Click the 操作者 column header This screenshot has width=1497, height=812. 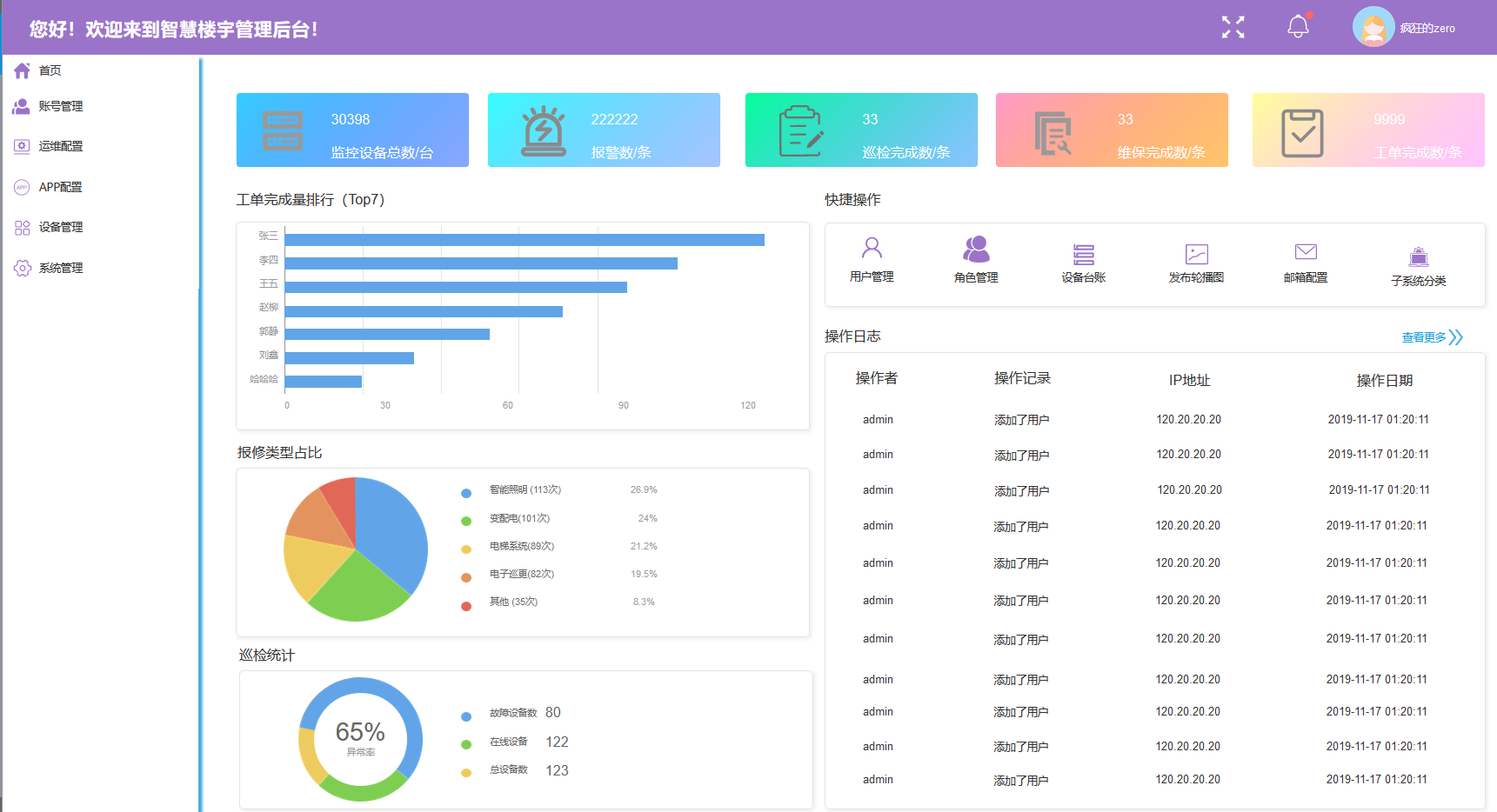(876, 378)
